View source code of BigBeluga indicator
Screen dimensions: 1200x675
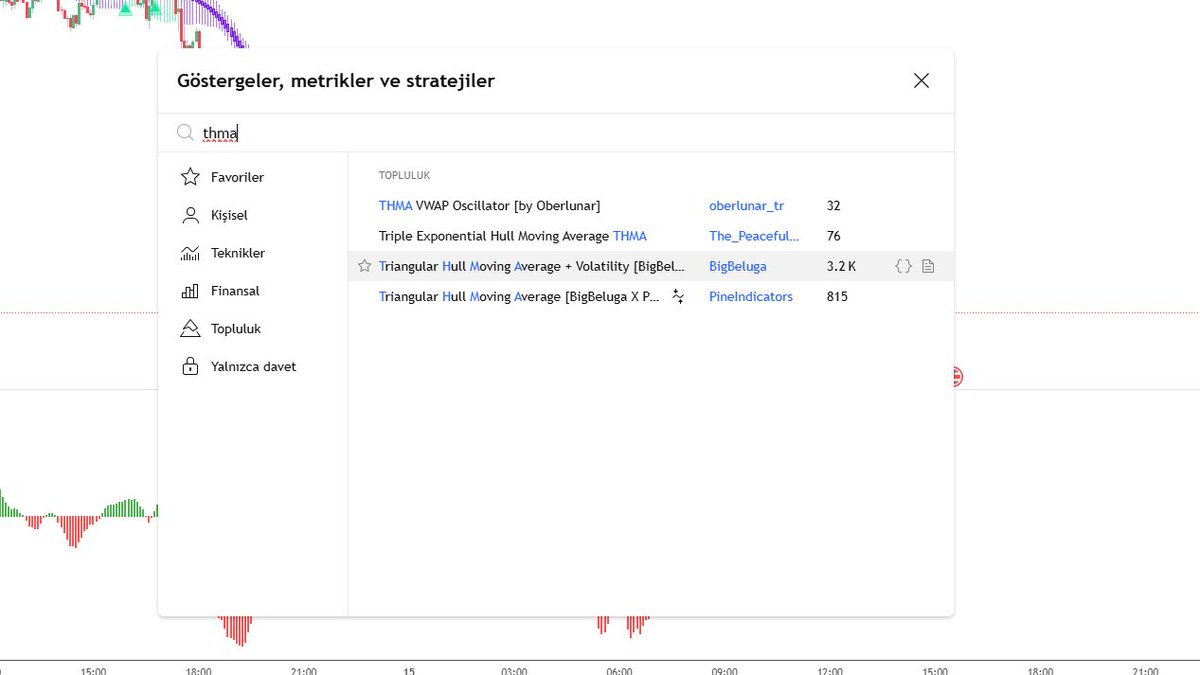[x=903, y=266]
